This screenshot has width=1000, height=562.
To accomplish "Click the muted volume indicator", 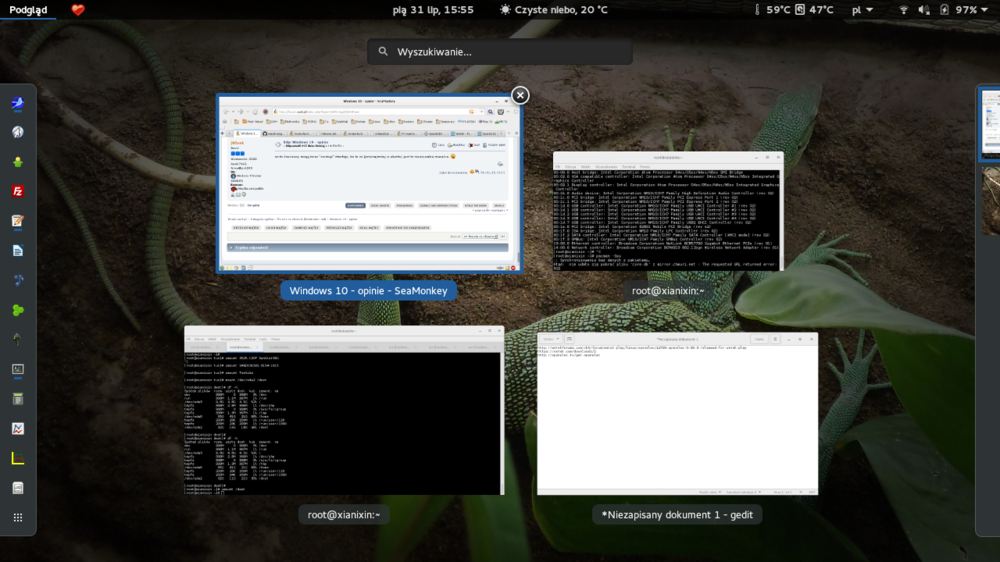I will [x=924, y=10].
